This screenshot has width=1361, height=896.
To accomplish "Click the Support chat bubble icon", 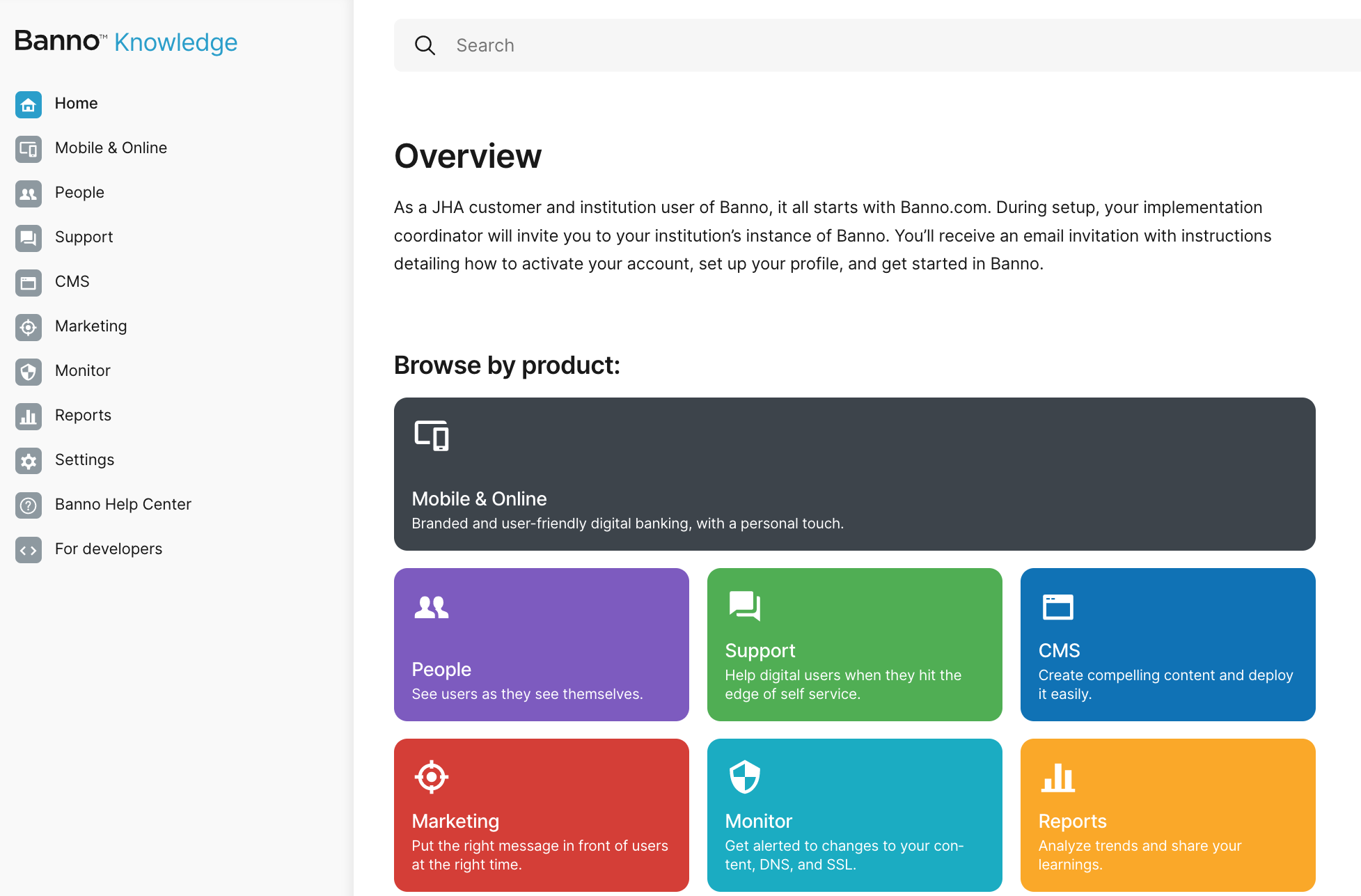I will (x=29, y=238).
